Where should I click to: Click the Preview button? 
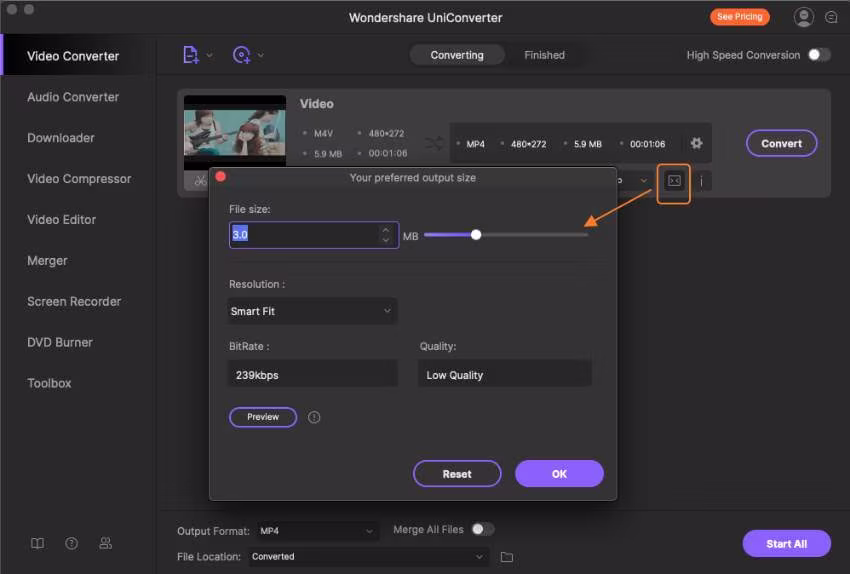(x=263, y=417)
